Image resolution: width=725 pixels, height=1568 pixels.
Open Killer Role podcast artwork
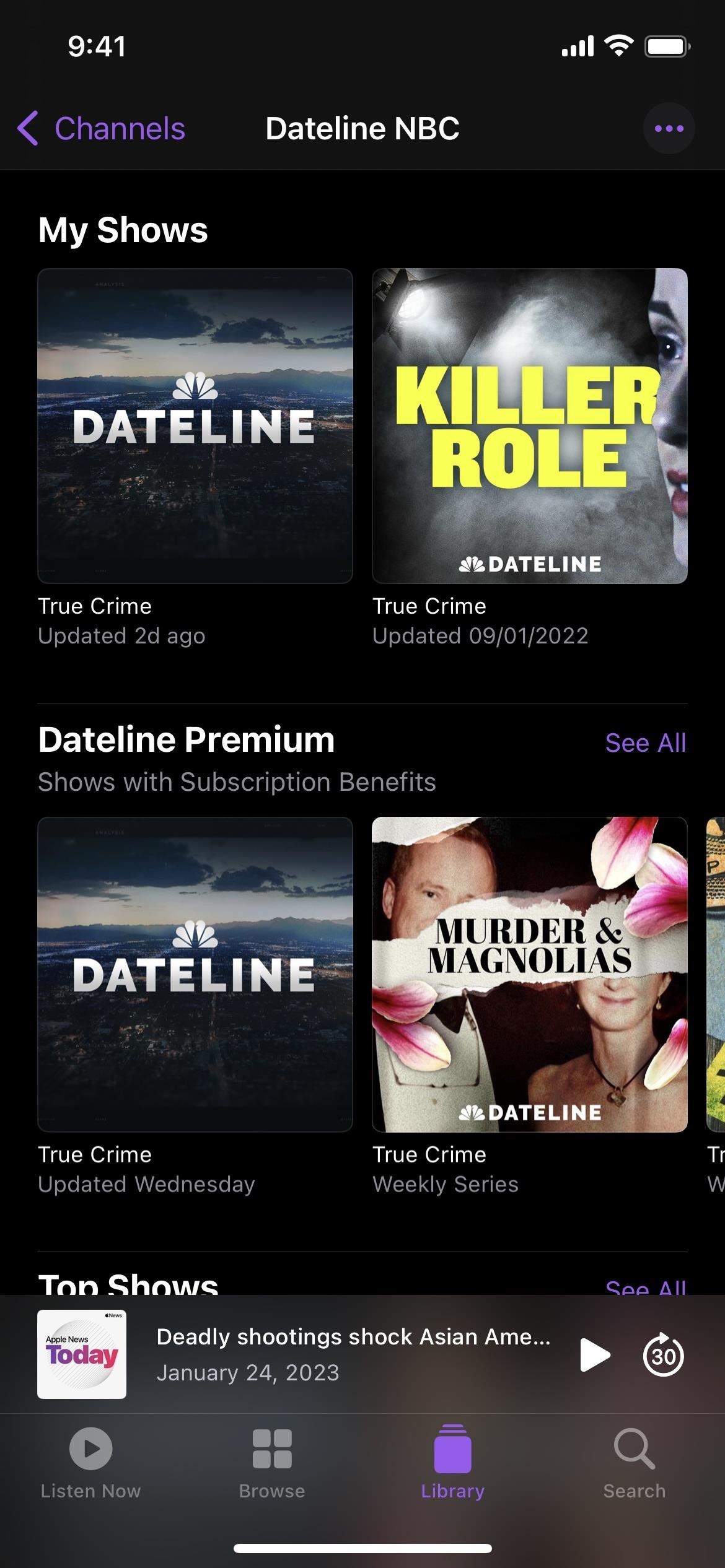coord(530,426)
